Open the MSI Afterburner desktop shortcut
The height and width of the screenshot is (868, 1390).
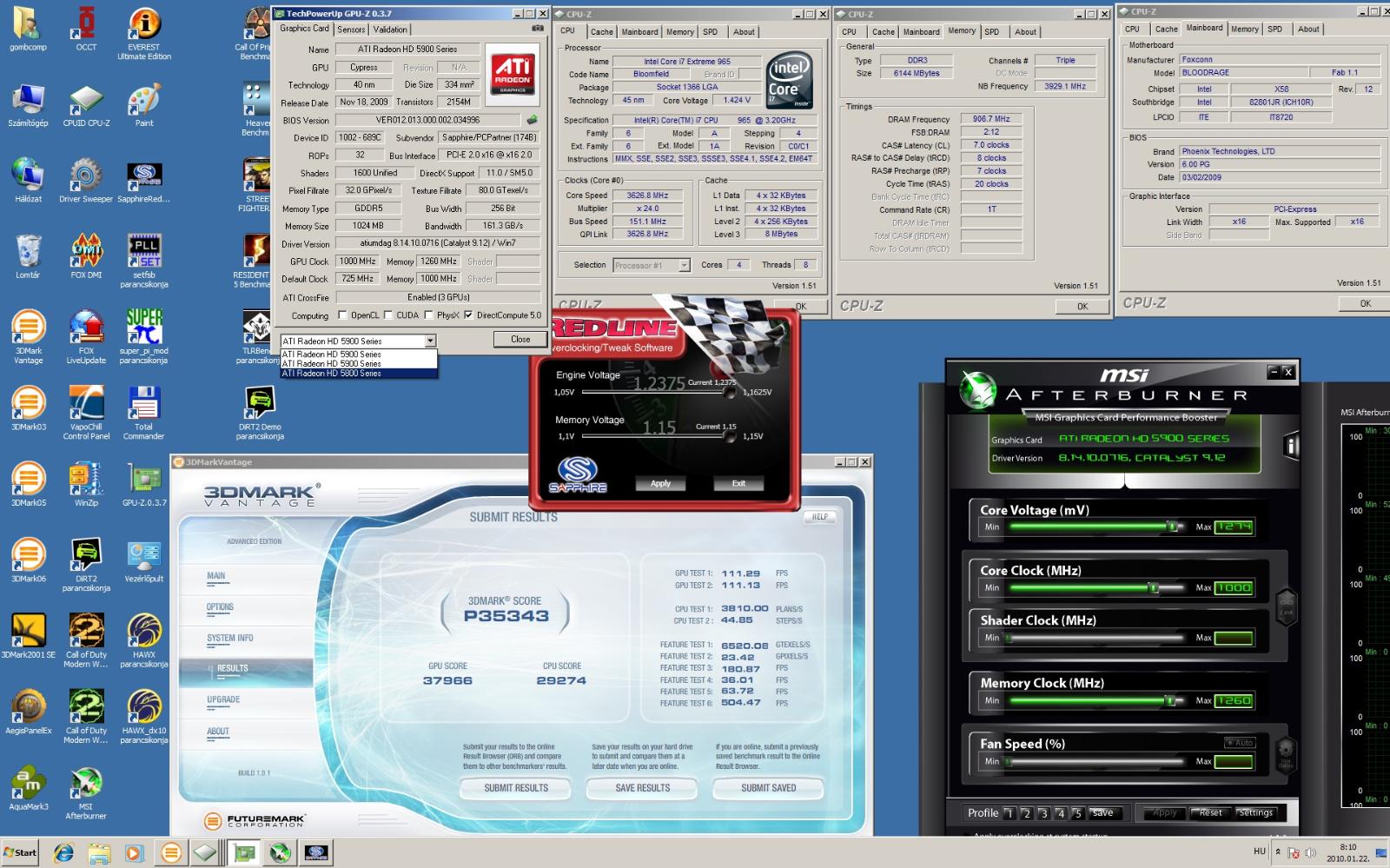click(x=86, y=792)
